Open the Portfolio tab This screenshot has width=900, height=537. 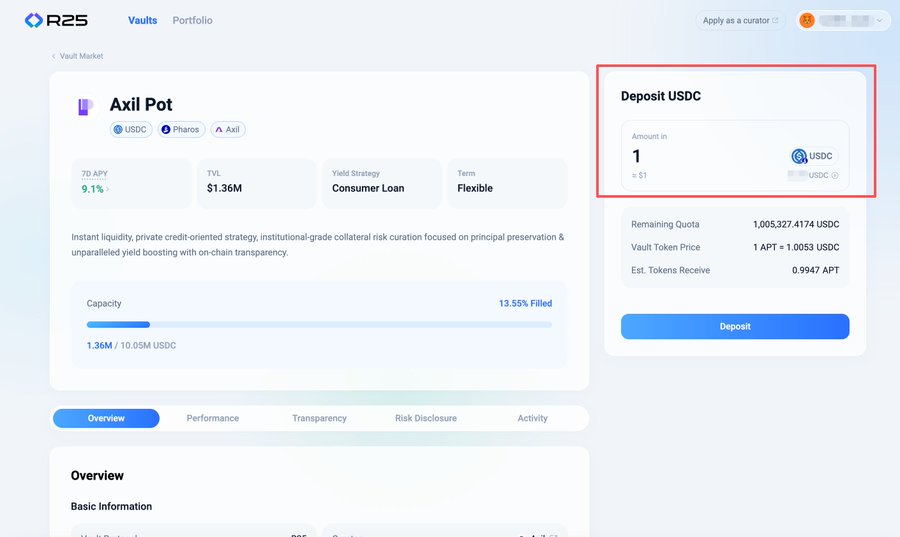[192, 20]
